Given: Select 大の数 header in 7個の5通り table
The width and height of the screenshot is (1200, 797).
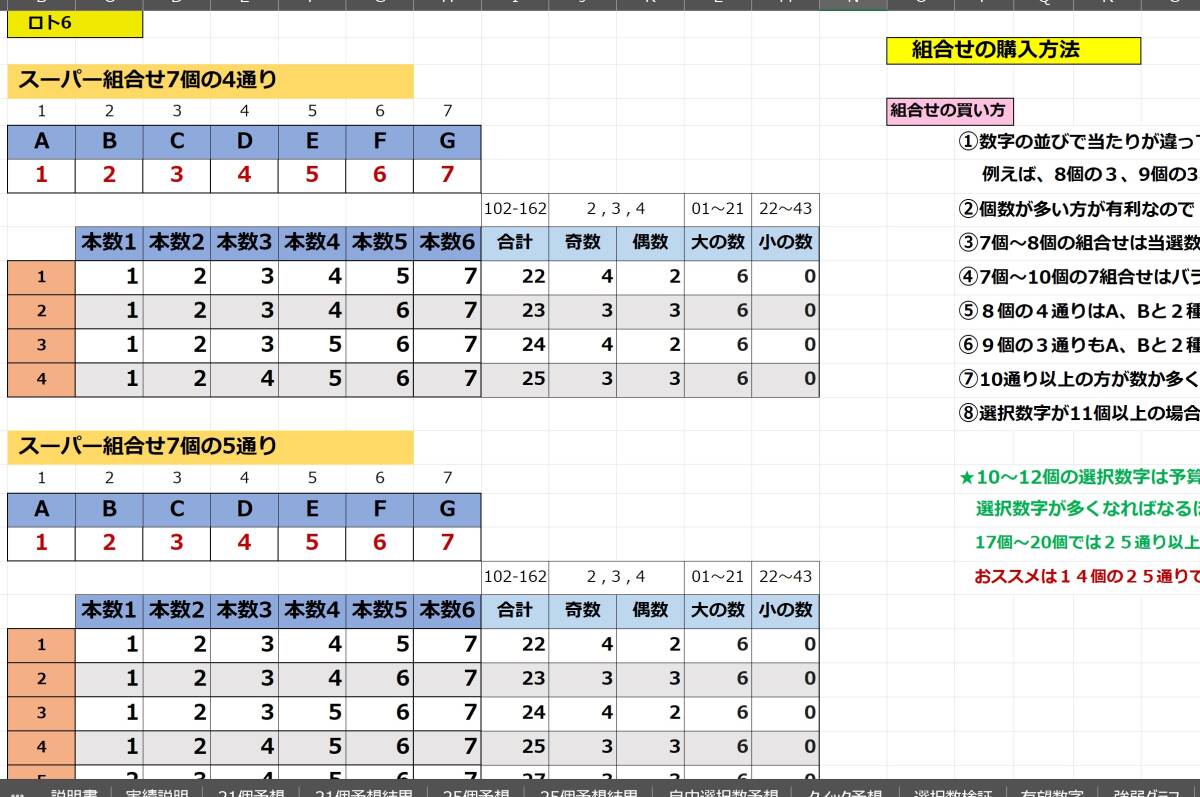Looking at the screenshot, I should tap(718, 610).
